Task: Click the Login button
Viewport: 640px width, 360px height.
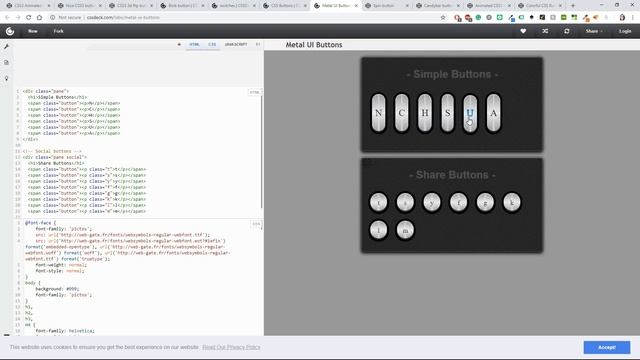Action: pos(625,31)
